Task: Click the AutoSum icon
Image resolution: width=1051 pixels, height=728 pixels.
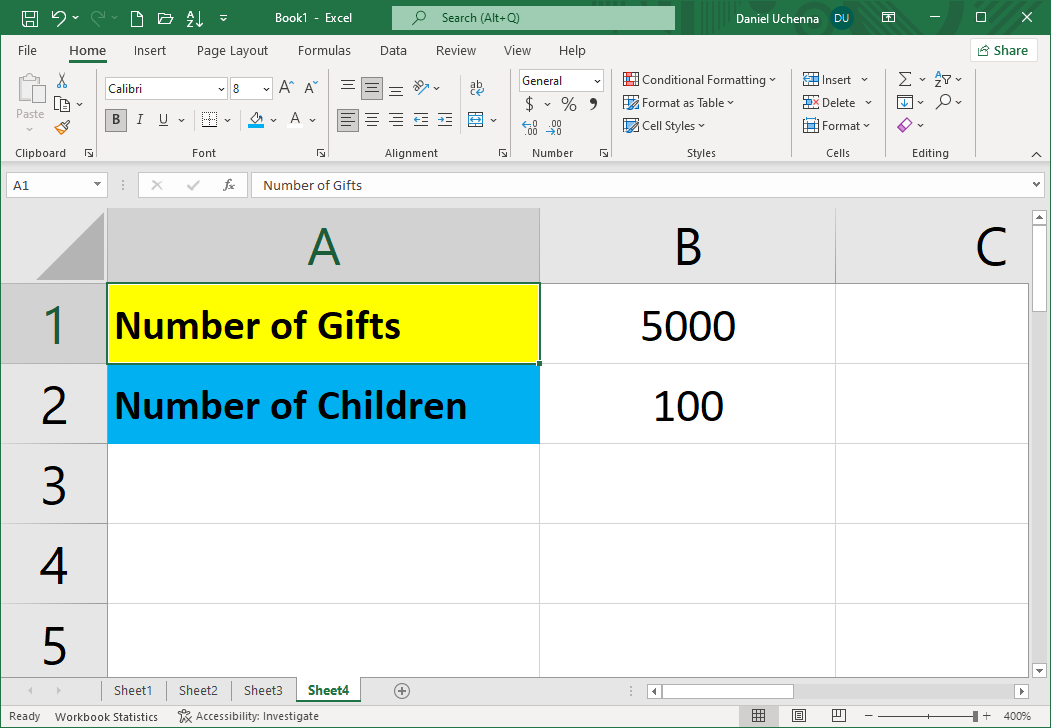Action: (x=907, y=79)
